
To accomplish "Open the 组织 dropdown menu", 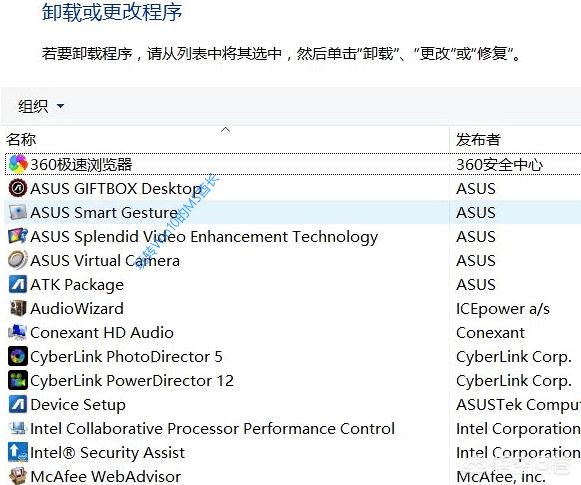I will click(x=41, y=106).
